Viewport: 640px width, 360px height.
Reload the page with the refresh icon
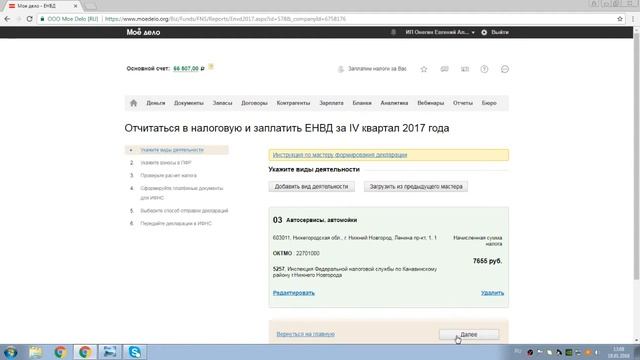29,19
